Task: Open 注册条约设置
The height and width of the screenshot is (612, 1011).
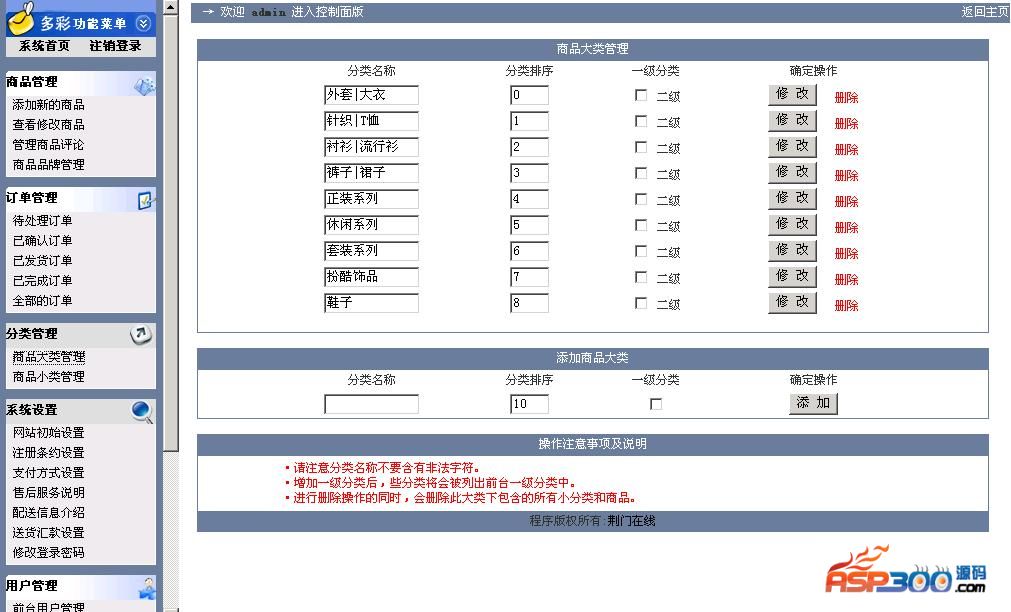Action: coord(48,453)
